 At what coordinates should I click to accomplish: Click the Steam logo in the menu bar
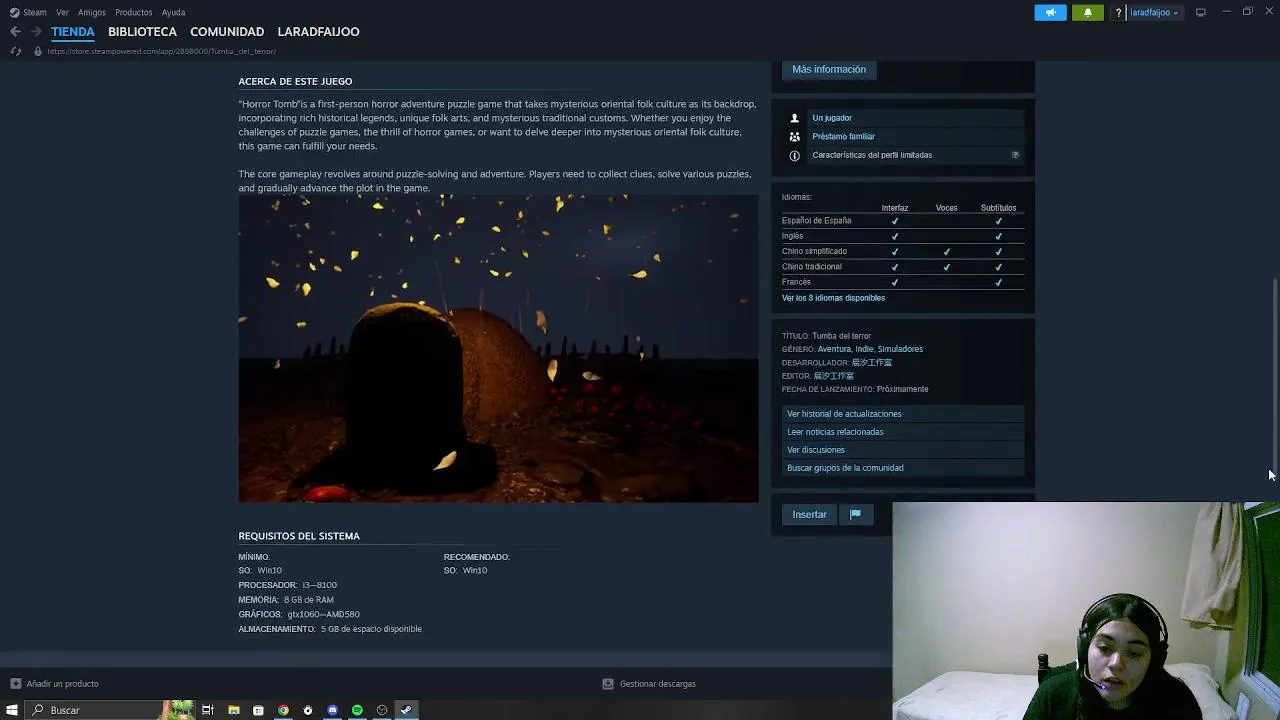click(x=14, y=12)
